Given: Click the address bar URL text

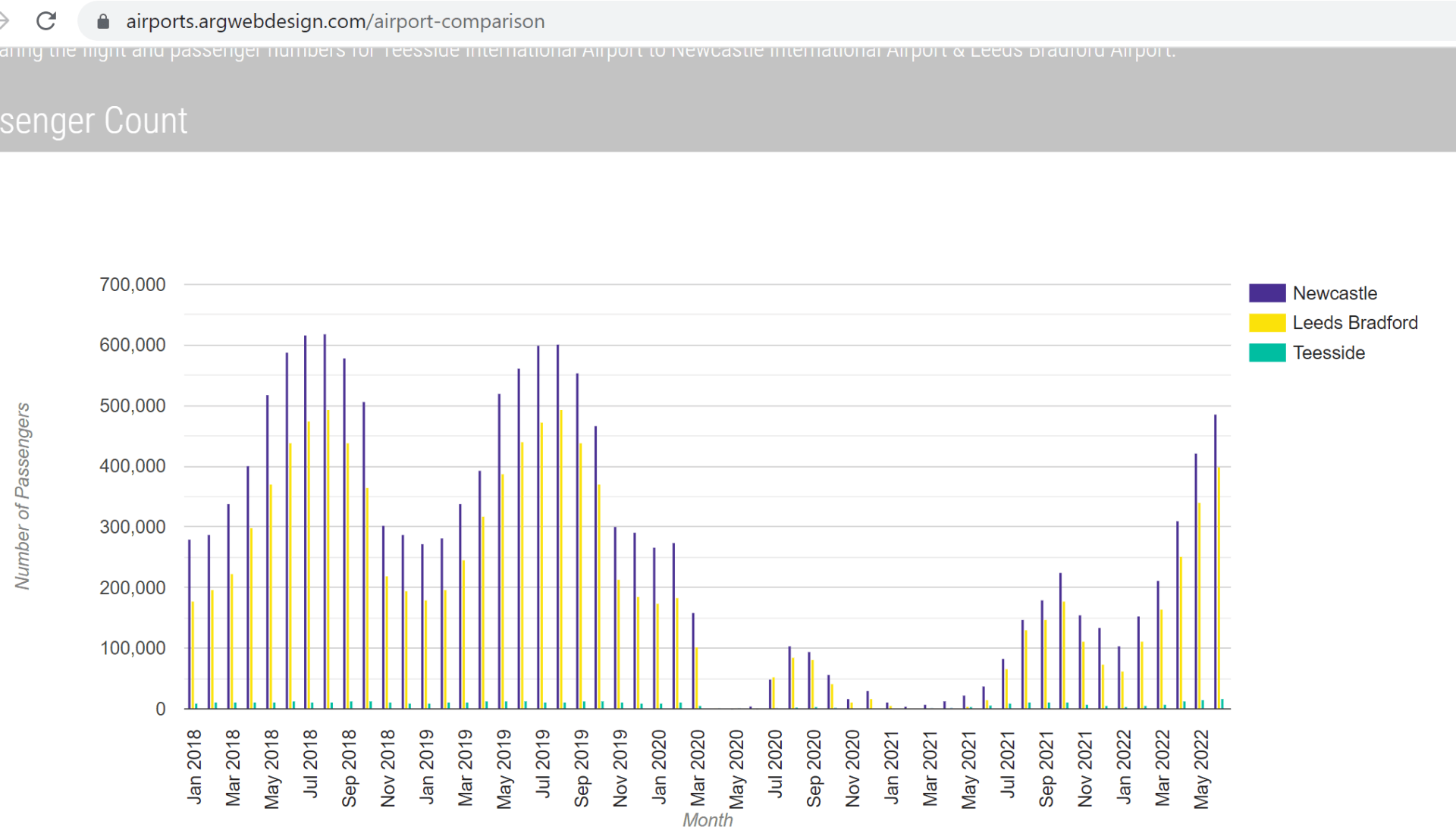Looking at the screenshot, I should pyautogui.click(x=334, y=21).
